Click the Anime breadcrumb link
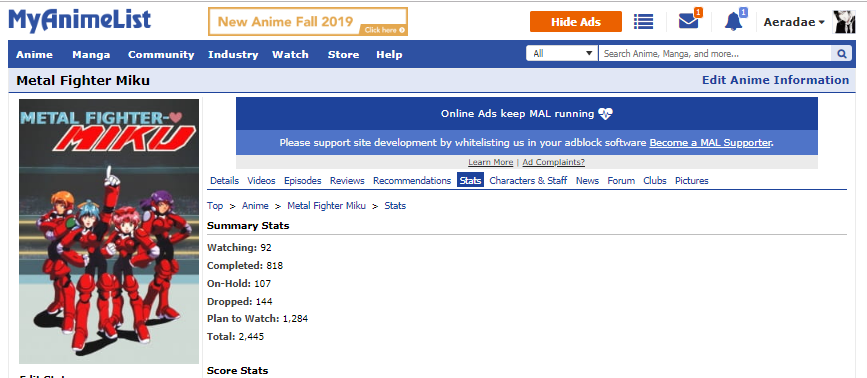867x378 pixels. (255, 206)
